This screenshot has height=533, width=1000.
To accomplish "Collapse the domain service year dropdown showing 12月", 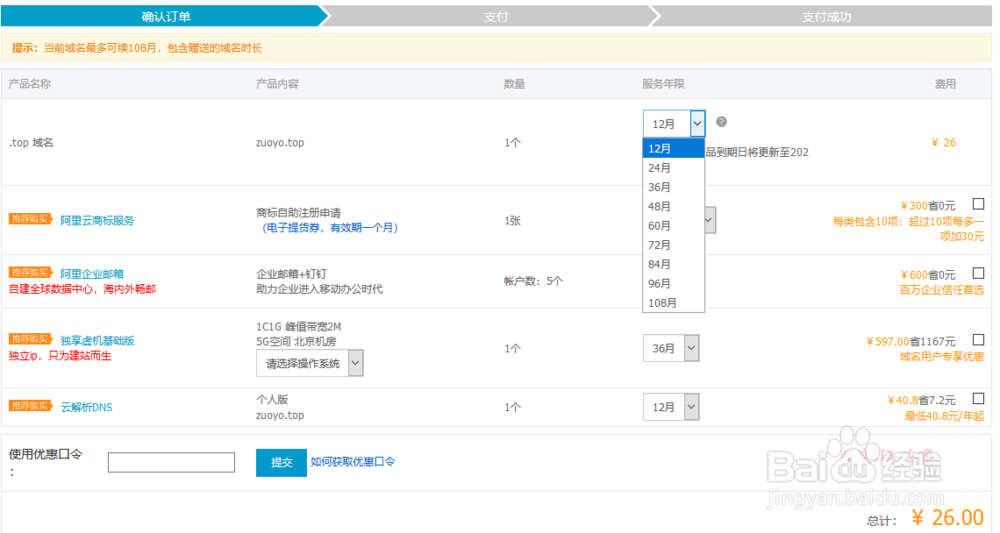I will pyautogui.click(x=674, y=124).
